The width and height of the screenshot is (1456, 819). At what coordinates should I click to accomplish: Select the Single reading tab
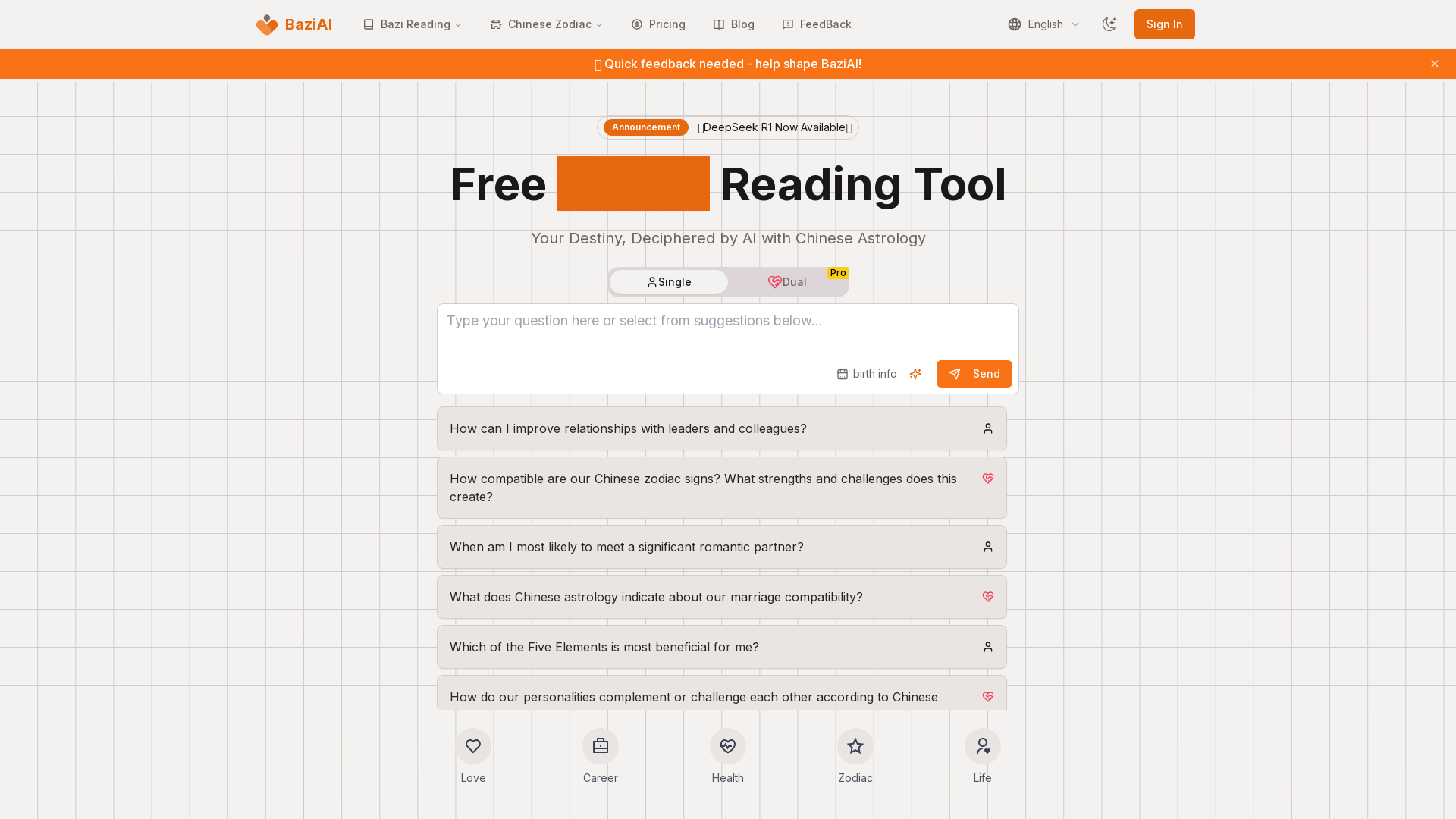[x=669, y=282]
